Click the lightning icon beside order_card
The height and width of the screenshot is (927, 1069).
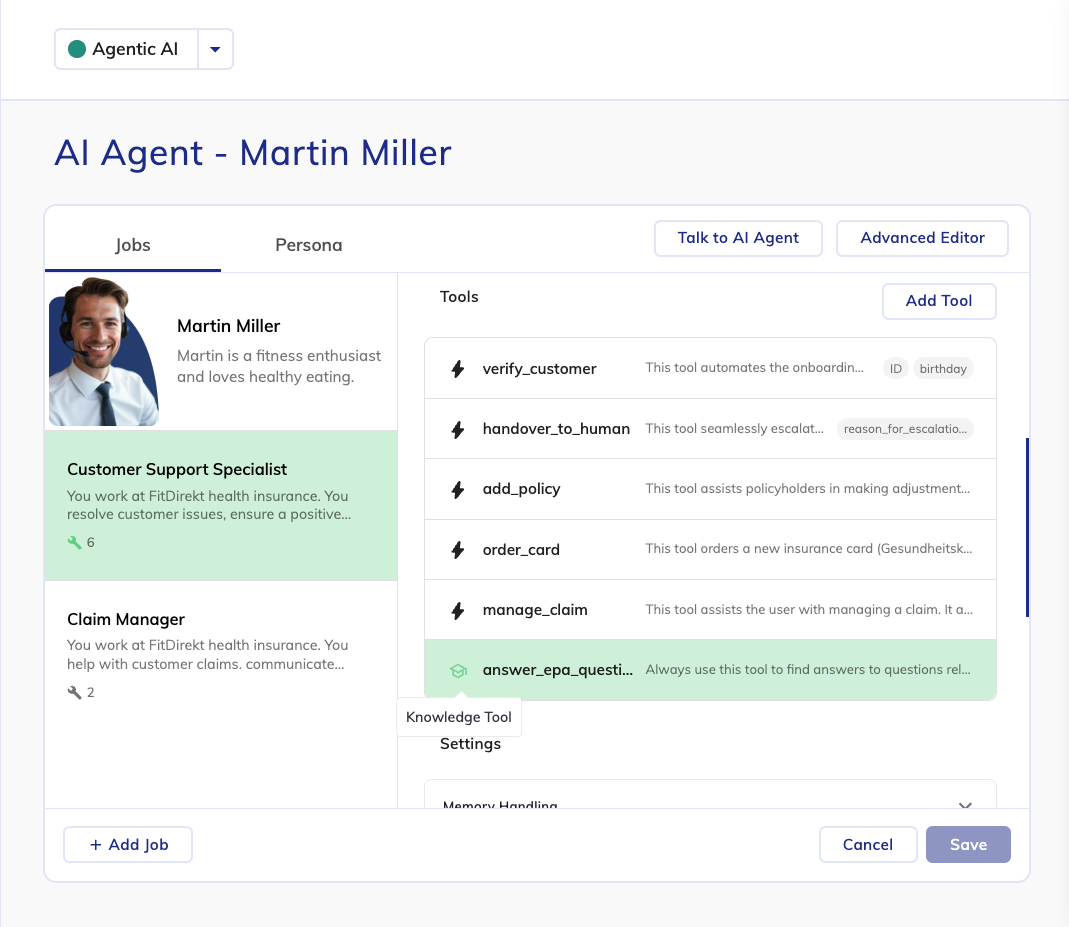[x=458, y=550]
